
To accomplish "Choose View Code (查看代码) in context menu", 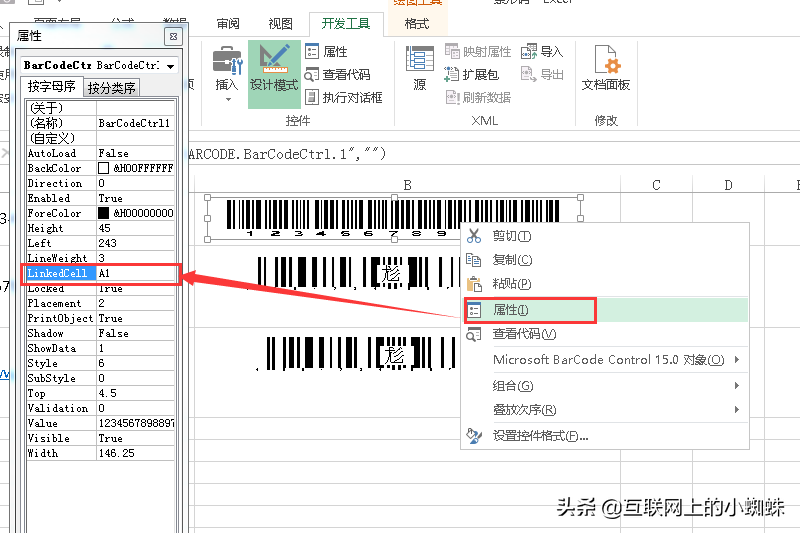I will [x=605, y=334].
